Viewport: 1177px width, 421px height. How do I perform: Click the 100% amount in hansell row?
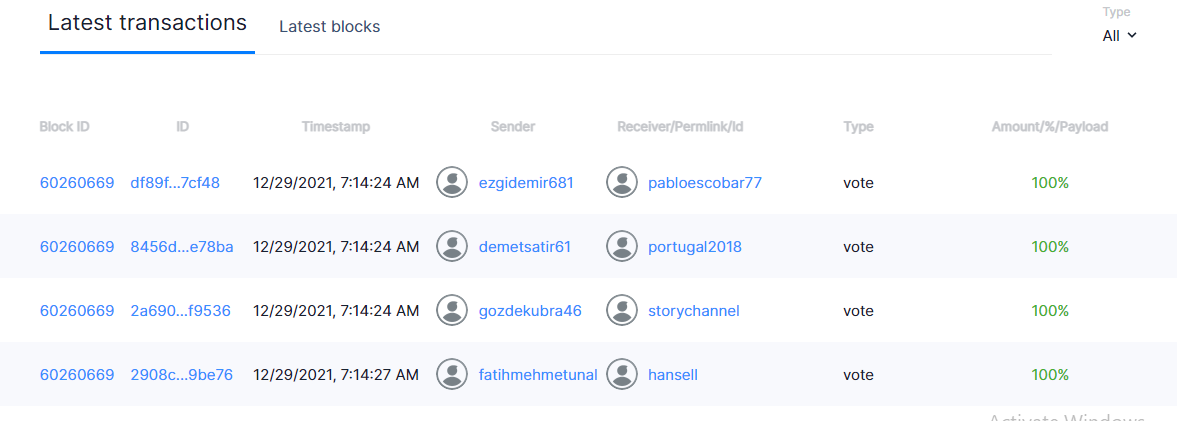click(1050, 375)
